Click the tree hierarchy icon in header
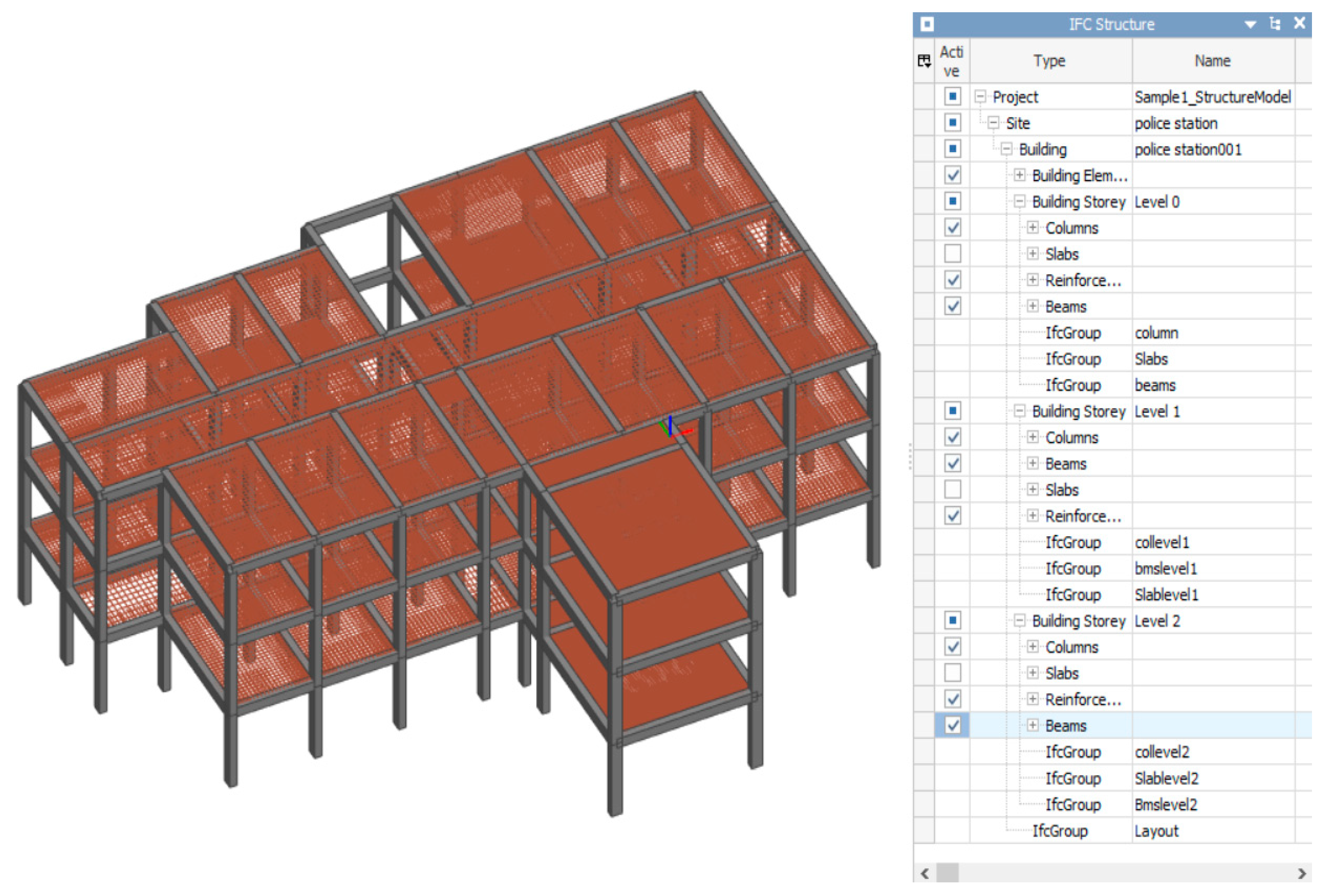Viewport: 1334px width, 896px height. [1275, 24]
